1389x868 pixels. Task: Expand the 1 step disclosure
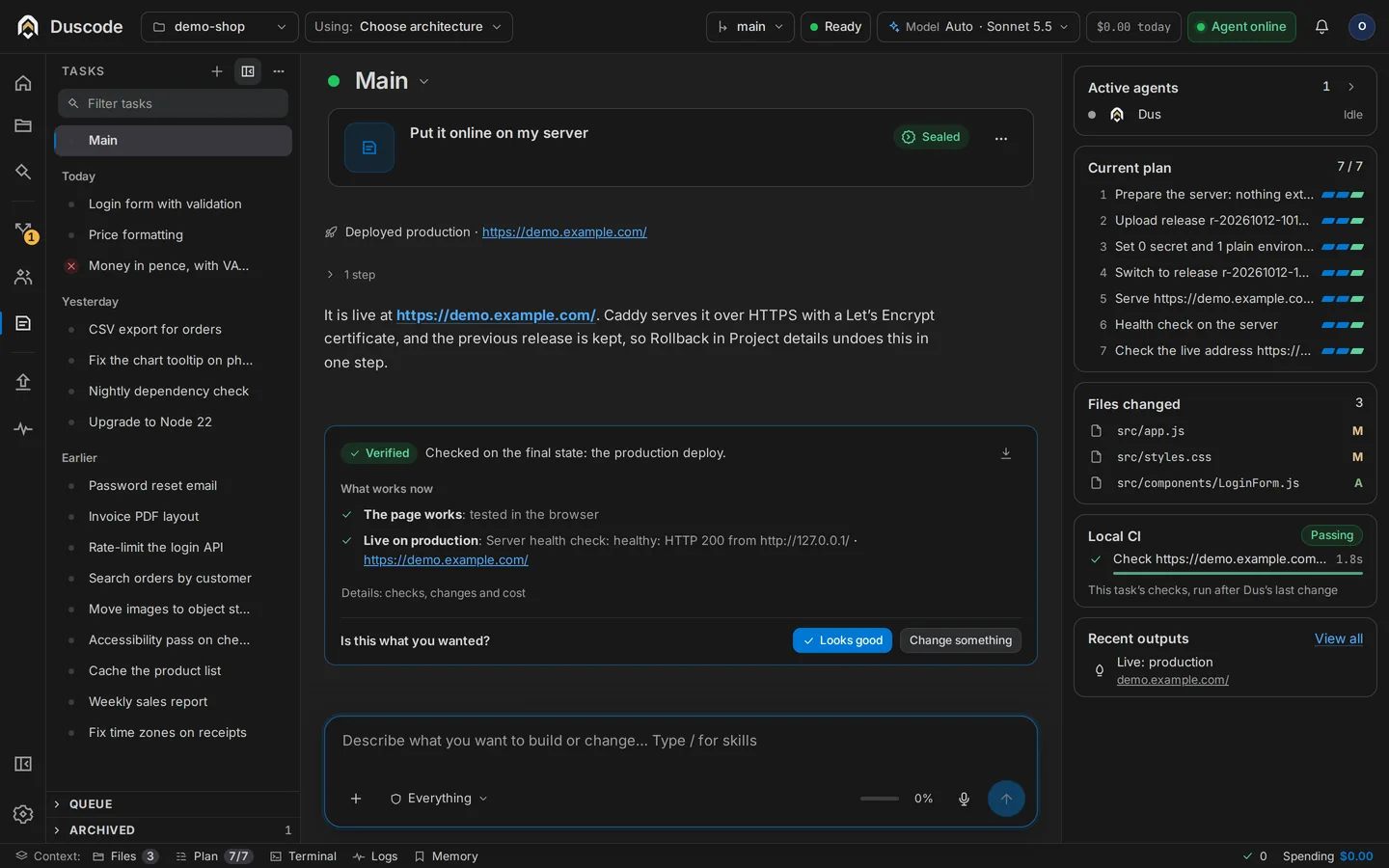tap(351, 275)
